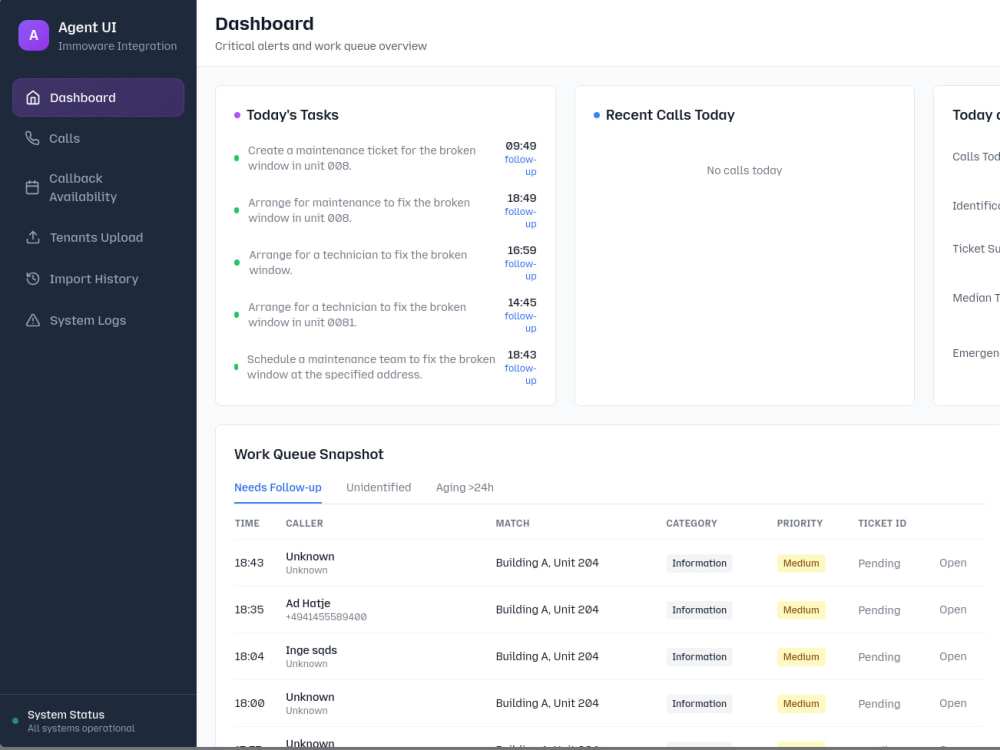
Task: Click follow-up link for 14:45 task
Action: click(520, 322)
